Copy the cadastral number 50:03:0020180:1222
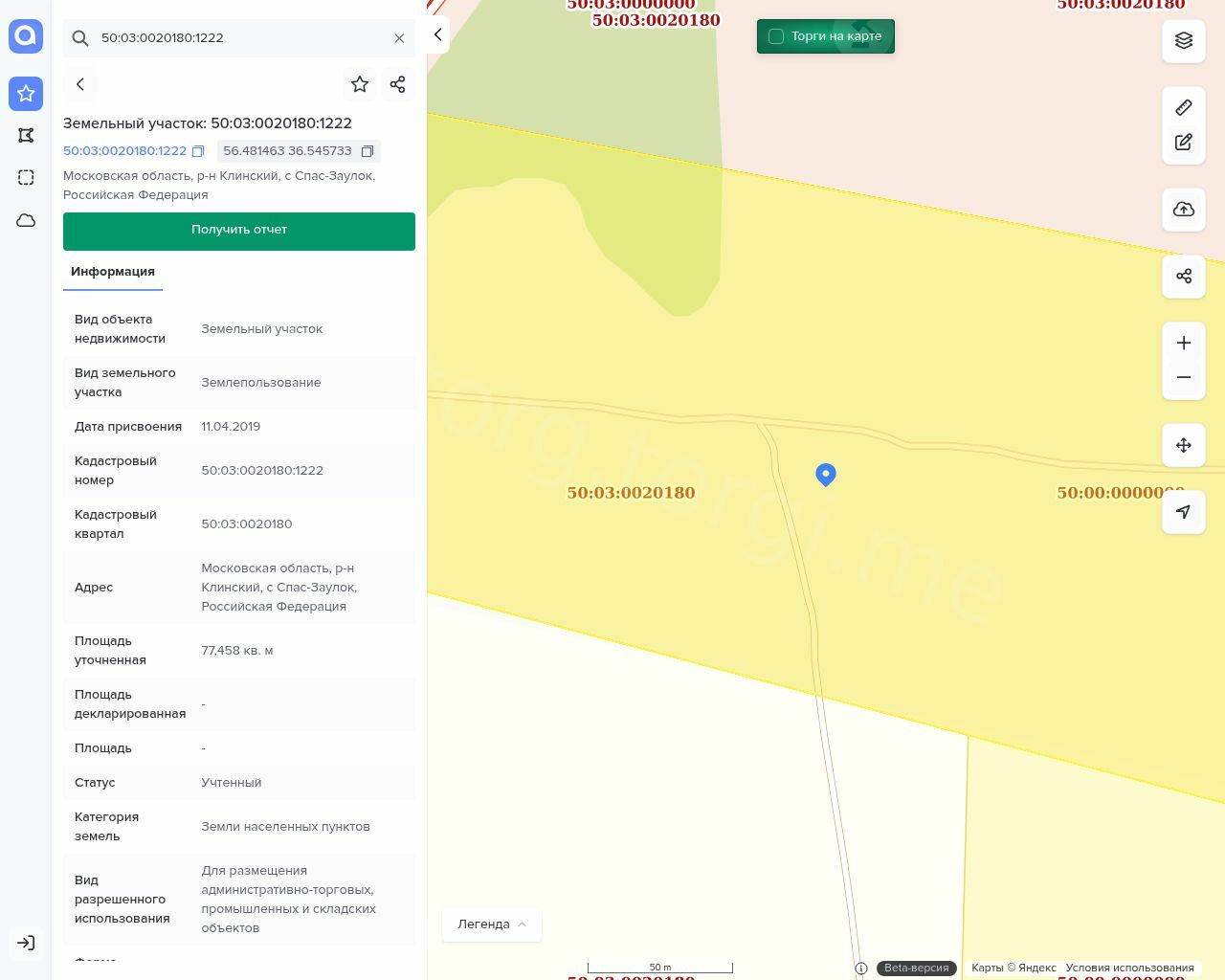Screen dimensions: 1225x980 pos(198,151)
